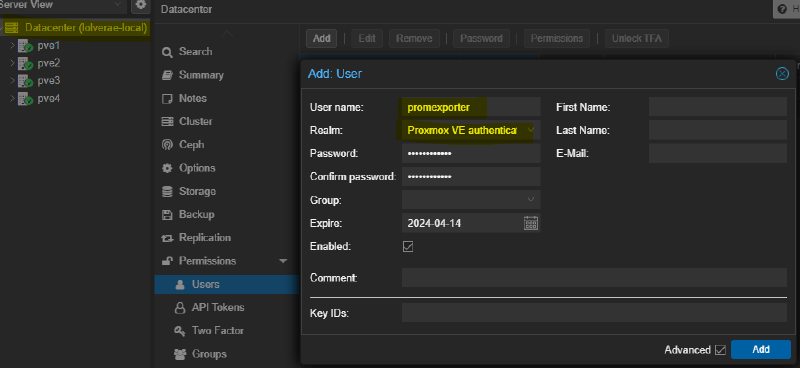Expand the pve1 node tree

(x=12, y=46)
